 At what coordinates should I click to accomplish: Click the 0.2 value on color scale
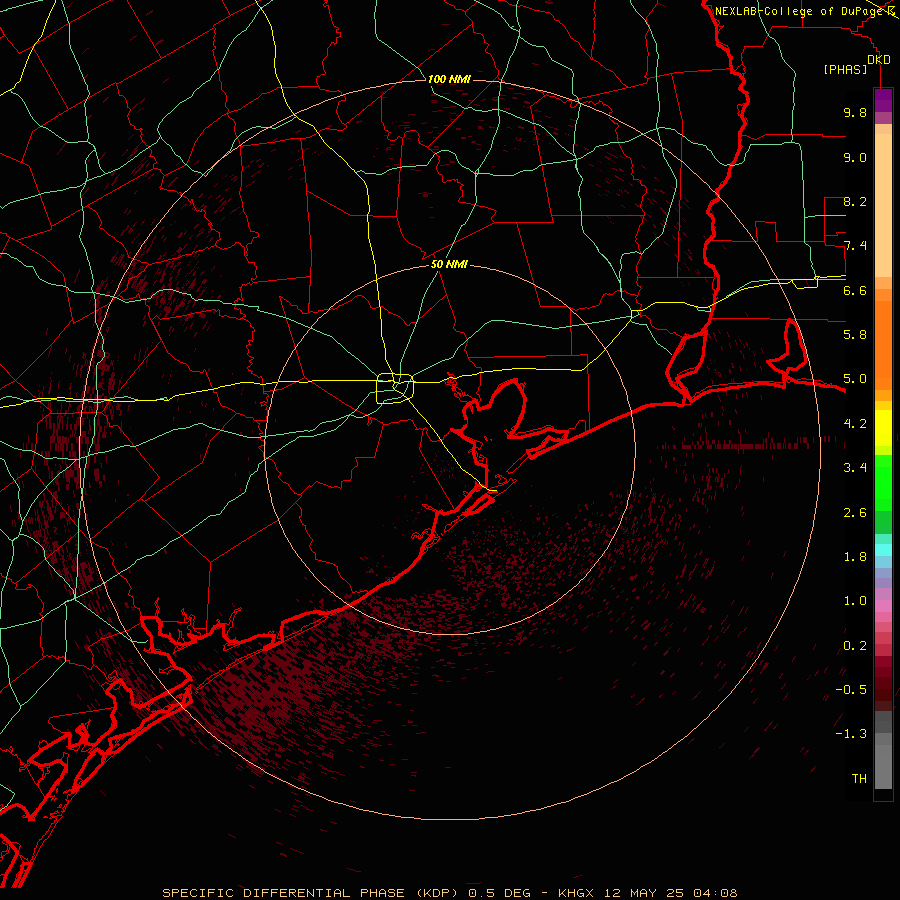coord(855,646)
